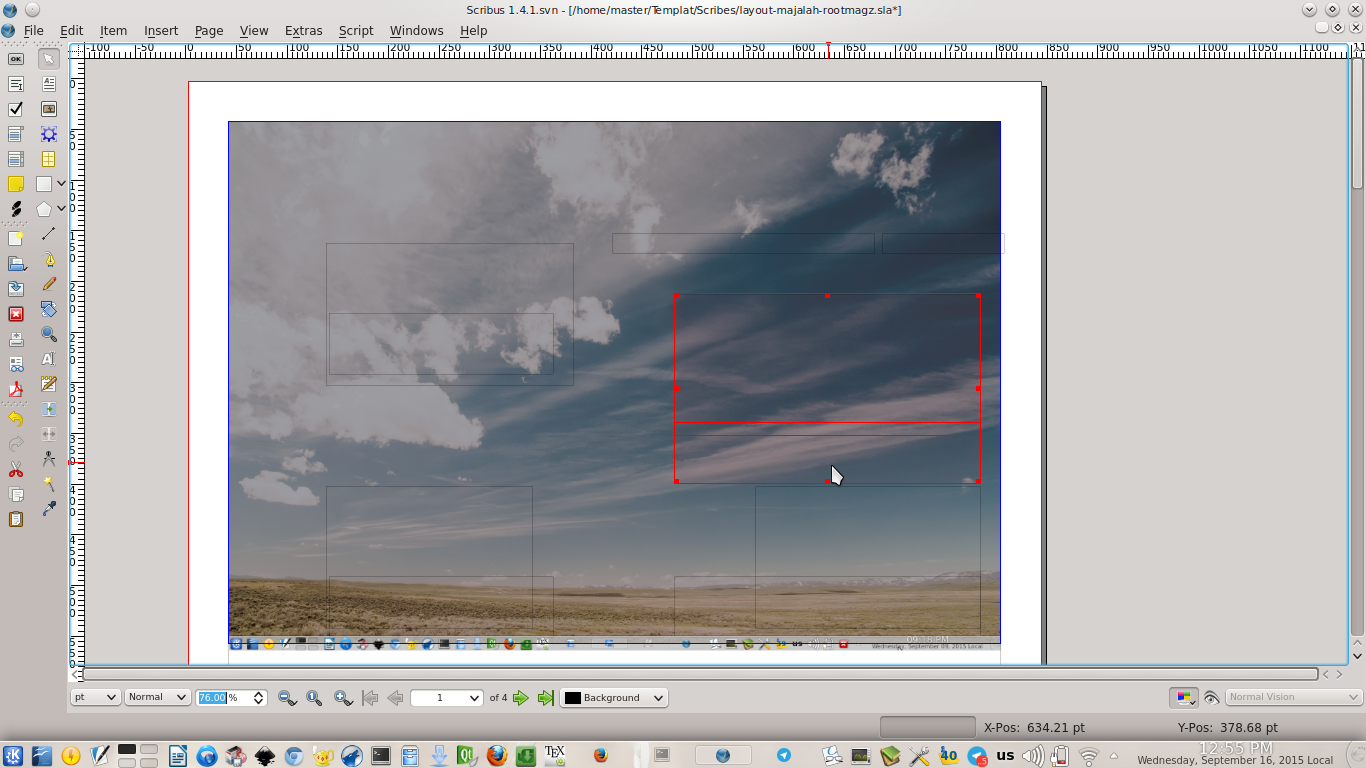Select the Insert Table tool

[x=49, y=159]
